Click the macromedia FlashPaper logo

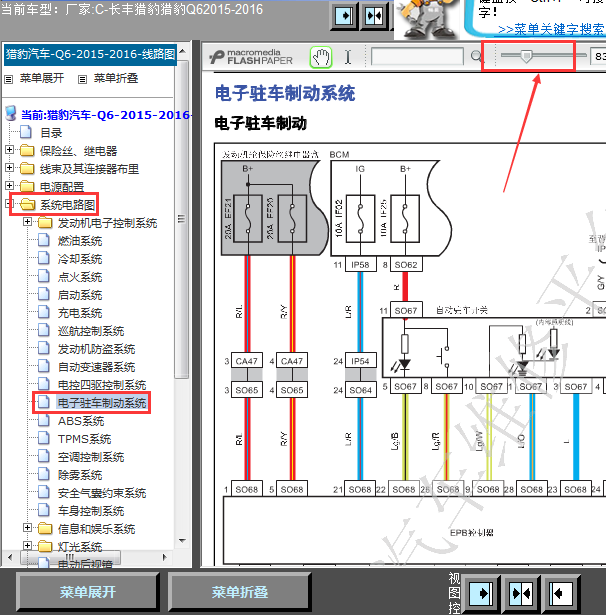pyautogui.click(x=251, y=57)
